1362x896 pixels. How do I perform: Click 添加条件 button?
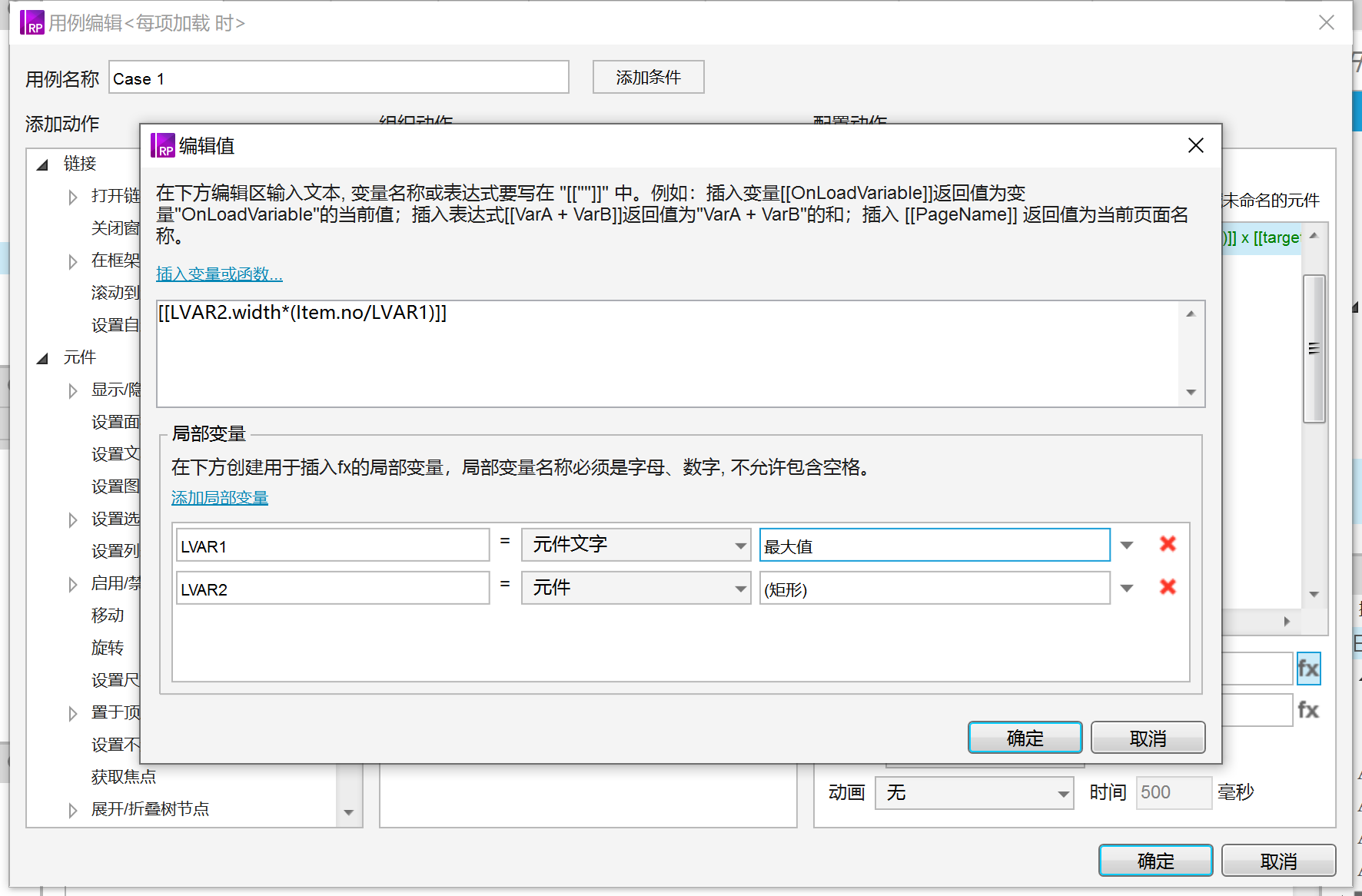coord(649,77)
